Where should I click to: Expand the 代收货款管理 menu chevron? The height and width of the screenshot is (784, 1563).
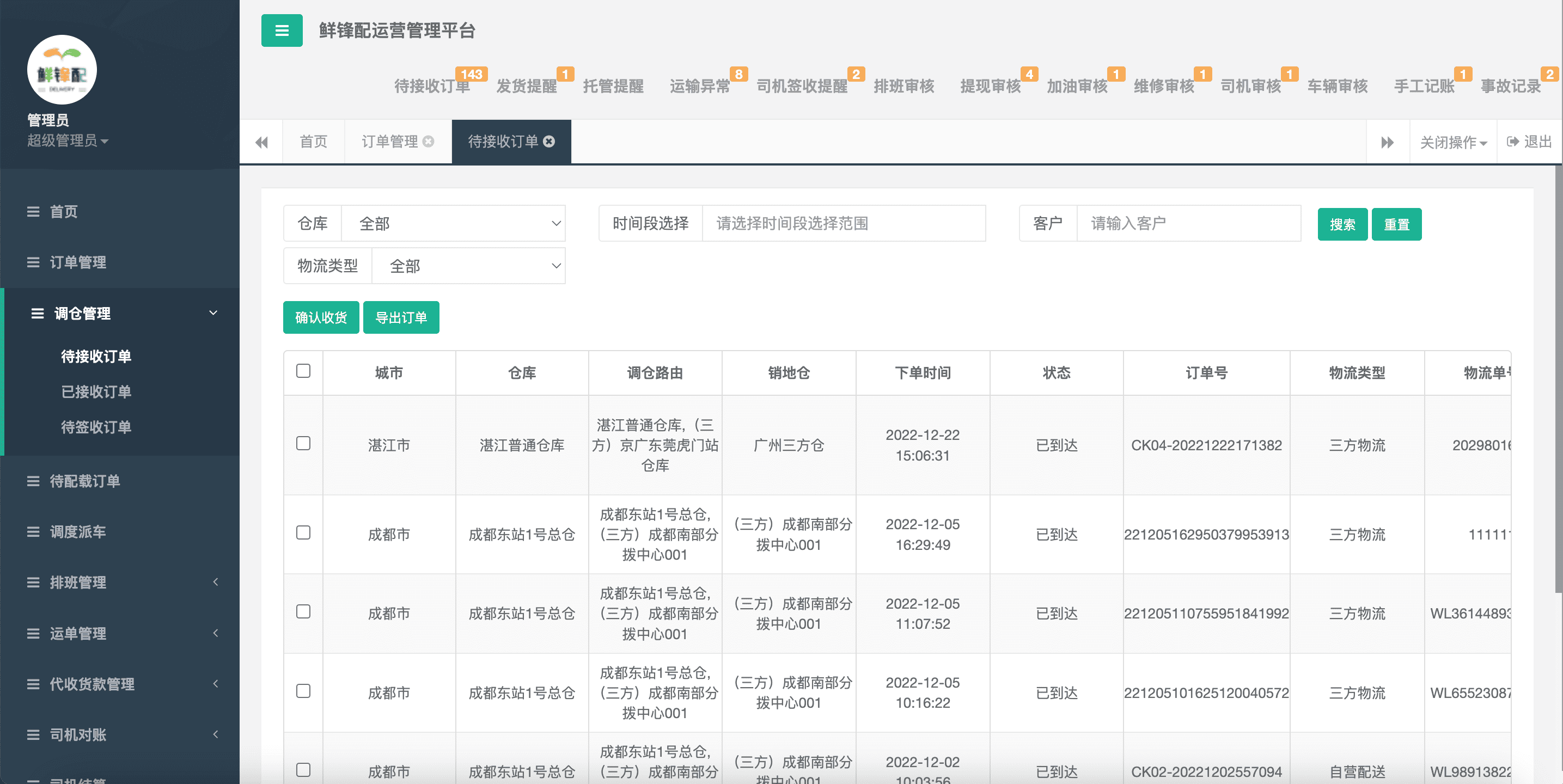[216, 683]
